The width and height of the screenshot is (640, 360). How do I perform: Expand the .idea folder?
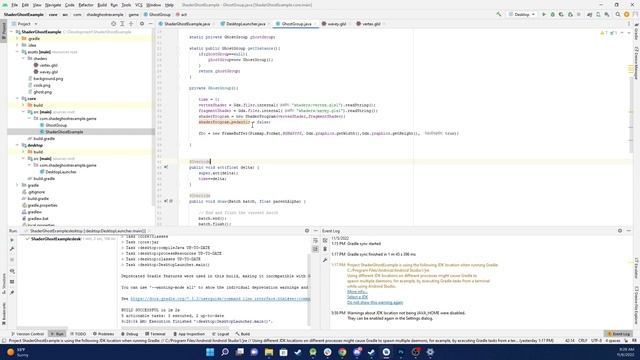tap(17, 45)
